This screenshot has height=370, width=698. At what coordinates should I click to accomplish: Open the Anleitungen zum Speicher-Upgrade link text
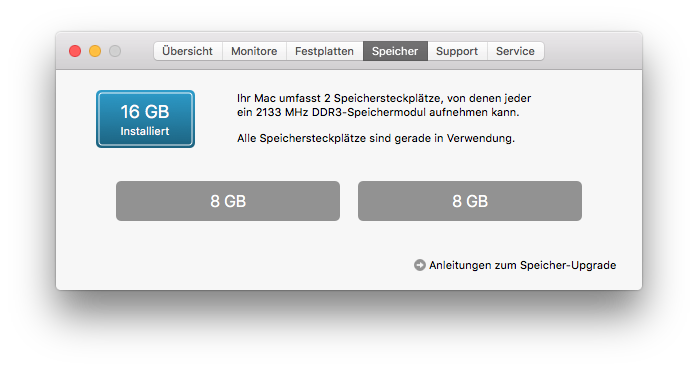click(x=523, y=265)
